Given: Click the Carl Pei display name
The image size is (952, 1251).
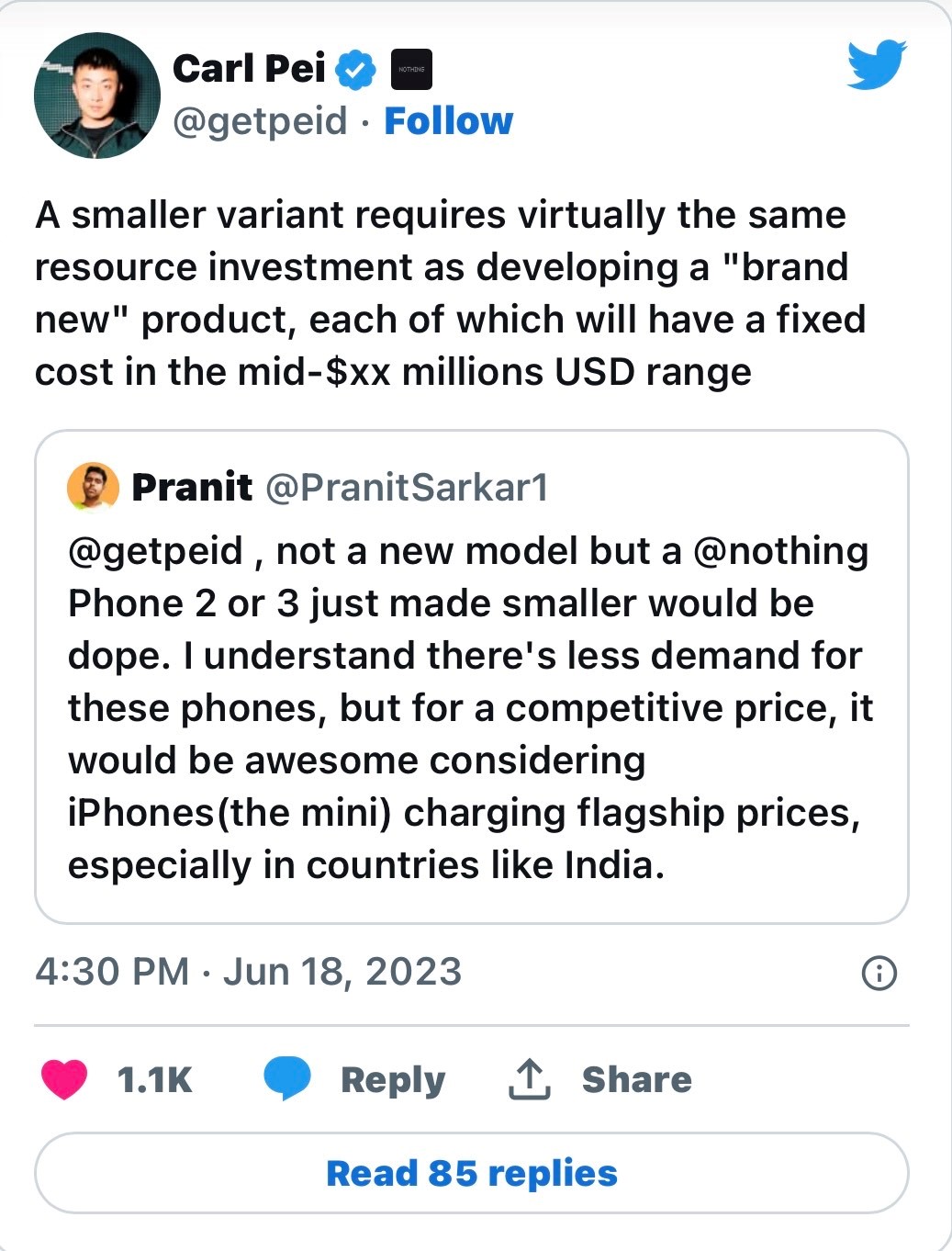Looking at the screenshot, I should pos(249,69).
